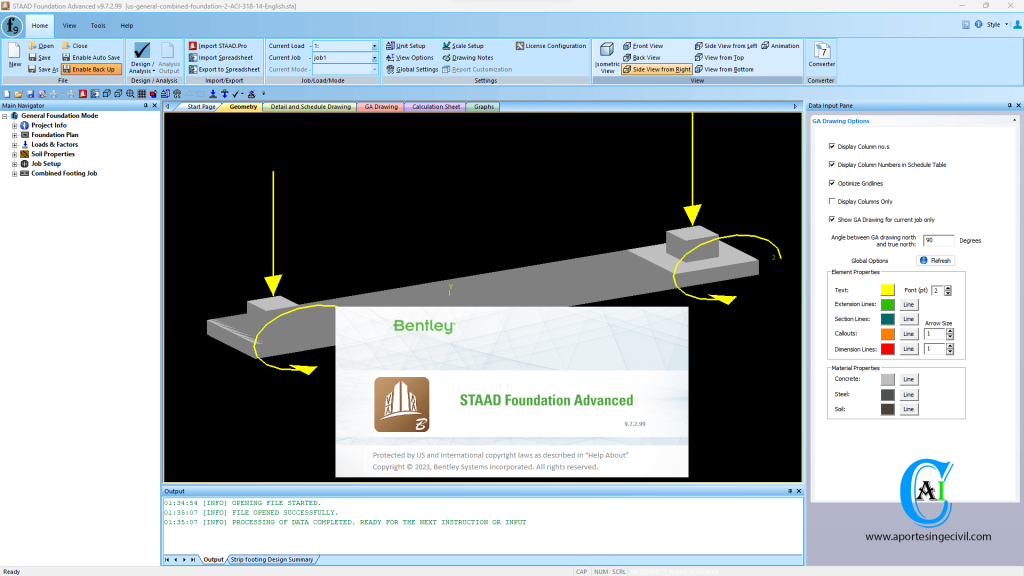Click the Refresh button for Global Options
1024x576 pixels.
pos(935,260)
